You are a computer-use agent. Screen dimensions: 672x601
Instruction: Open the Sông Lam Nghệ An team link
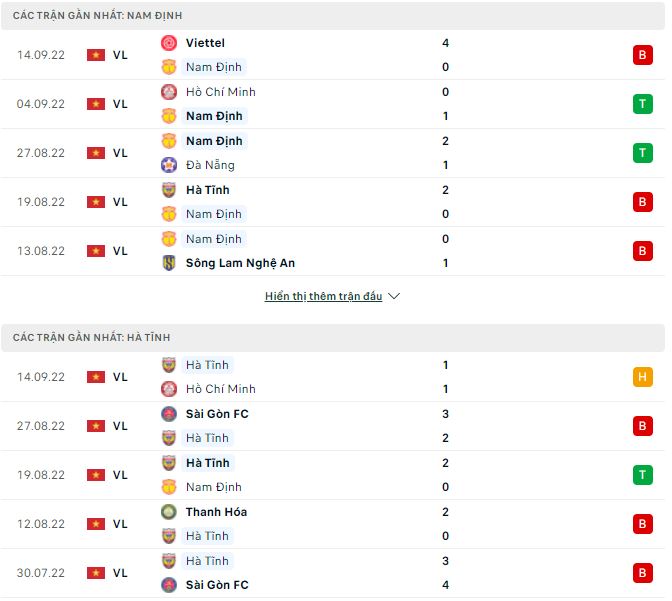pyautogui.click(x=240, y=263)
